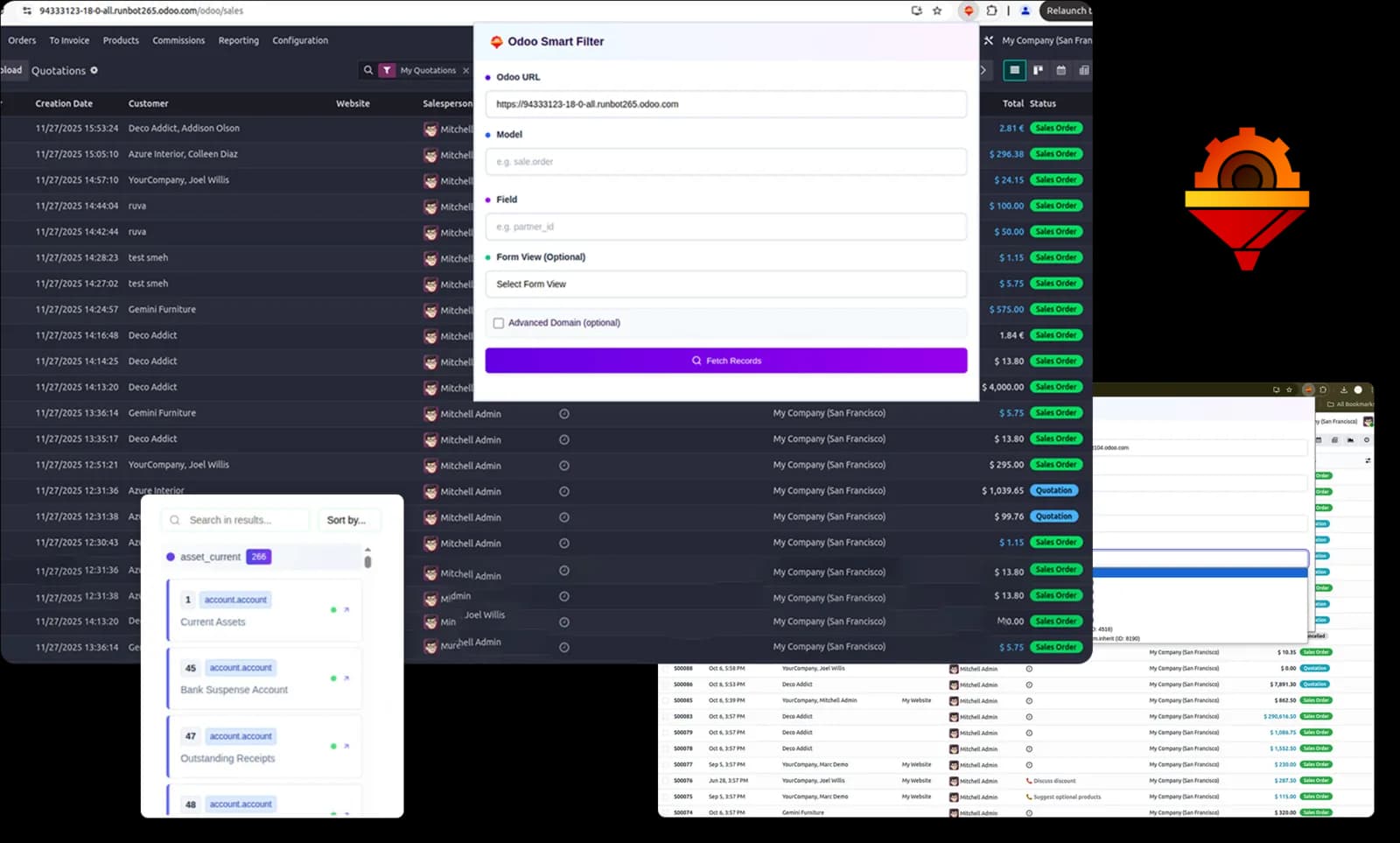Open Bank Suspense Account record arrow icon

coord(346,678)
